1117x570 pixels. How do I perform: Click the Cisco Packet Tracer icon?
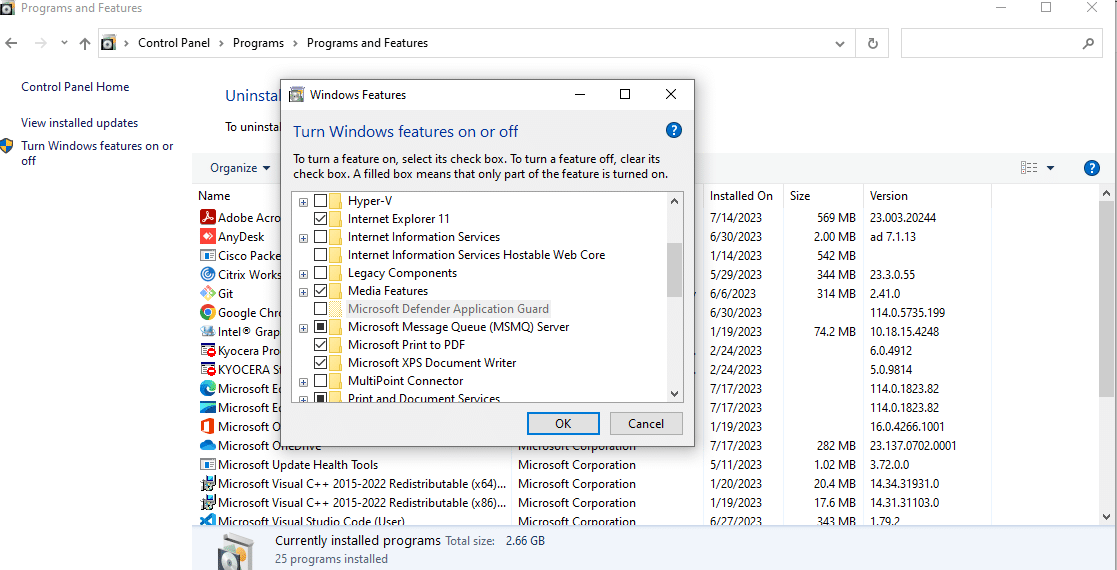click(207, 255)
